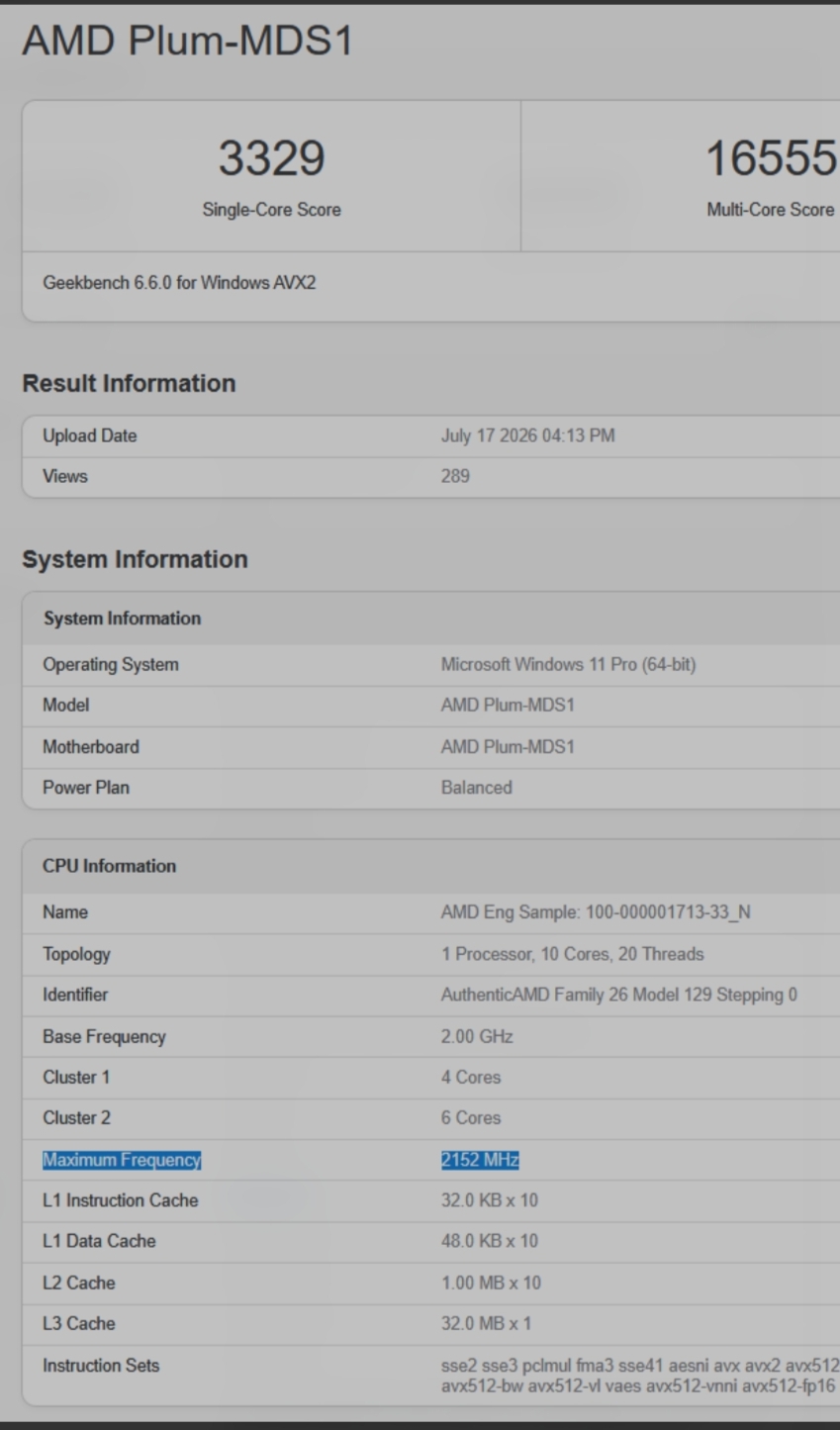Click the Single-Core Score label
Image resolution: width=840 pixels, height=1430 pixels.
[271, 210]
